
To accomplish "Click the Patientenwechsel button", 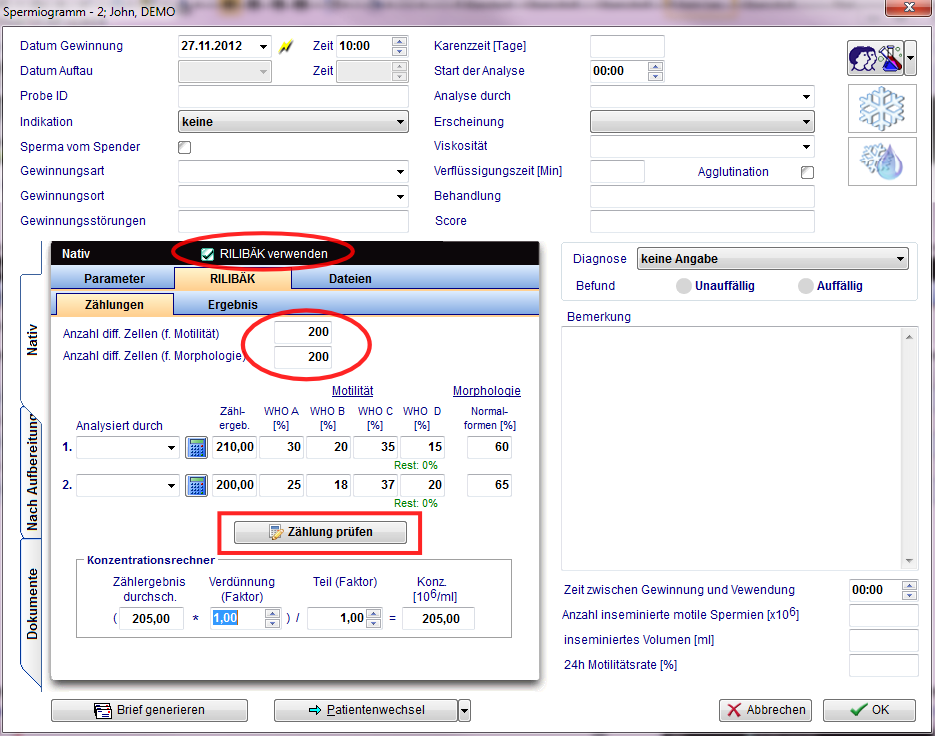I will pos(366,710).
